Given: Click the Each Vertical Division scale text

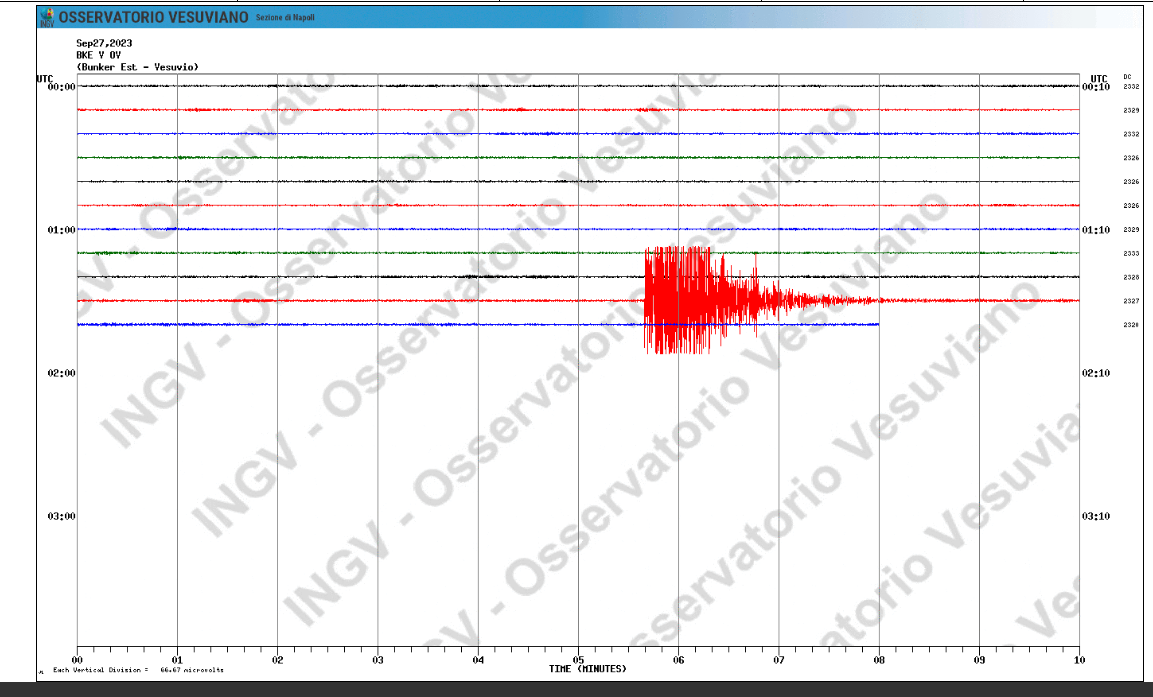Looking at the screenshot, I should [x=139, y=670].
